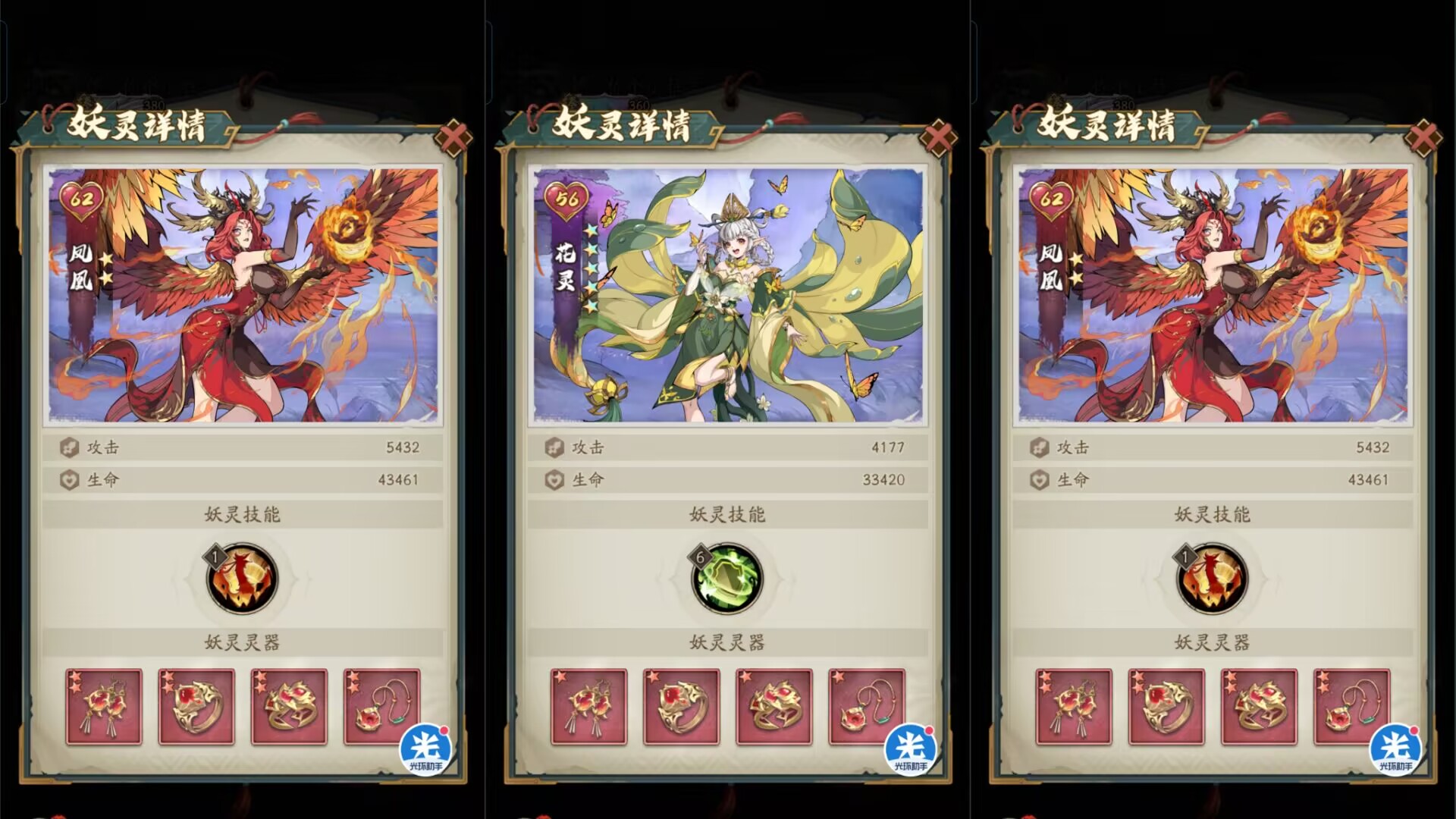1456x819 pixels.
Task: Open the green skill icon of 花灵
Action: [x=726, y=579]
